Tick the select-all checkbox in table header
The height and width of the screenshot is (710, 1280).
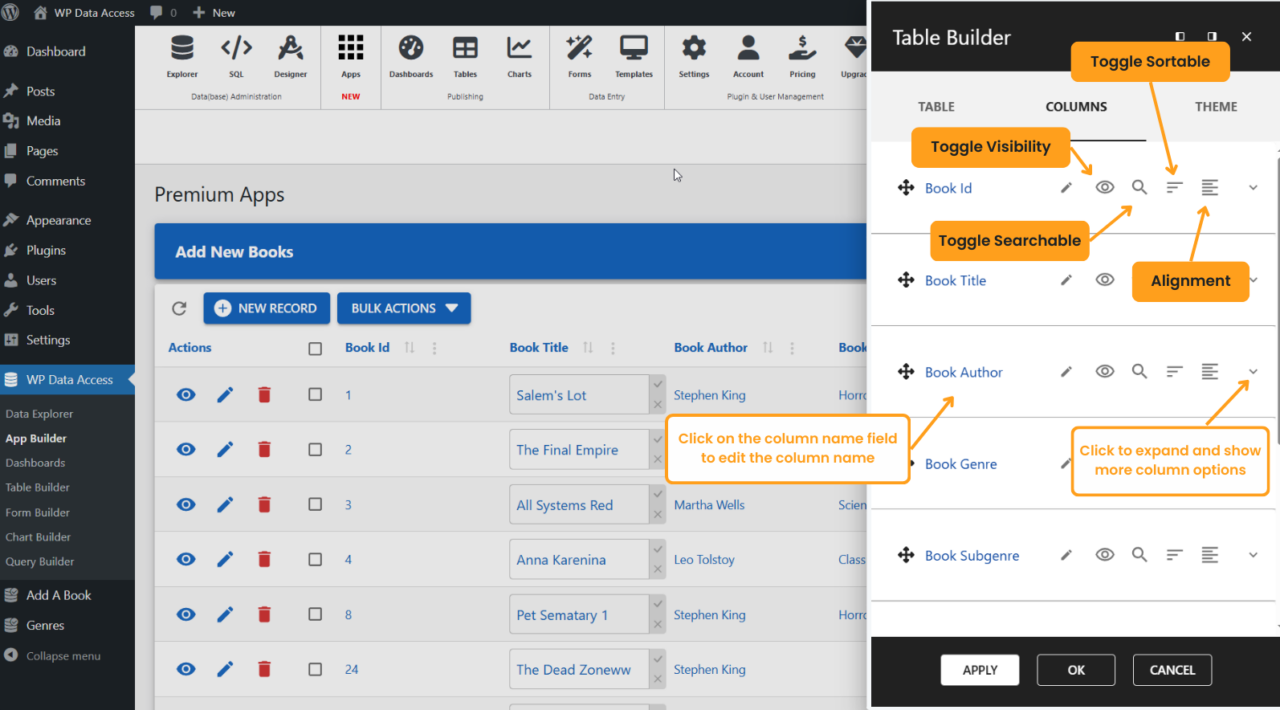(x=315, y=349)
